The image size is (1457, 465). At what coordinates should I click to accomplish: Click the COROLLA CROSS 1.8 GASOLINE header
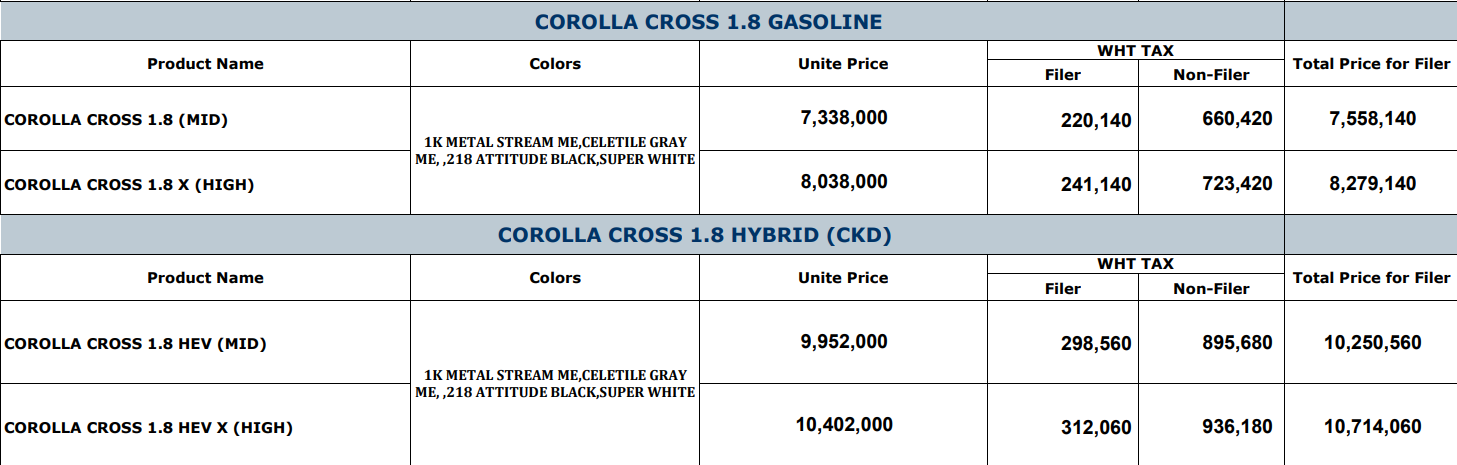point(708,21)
